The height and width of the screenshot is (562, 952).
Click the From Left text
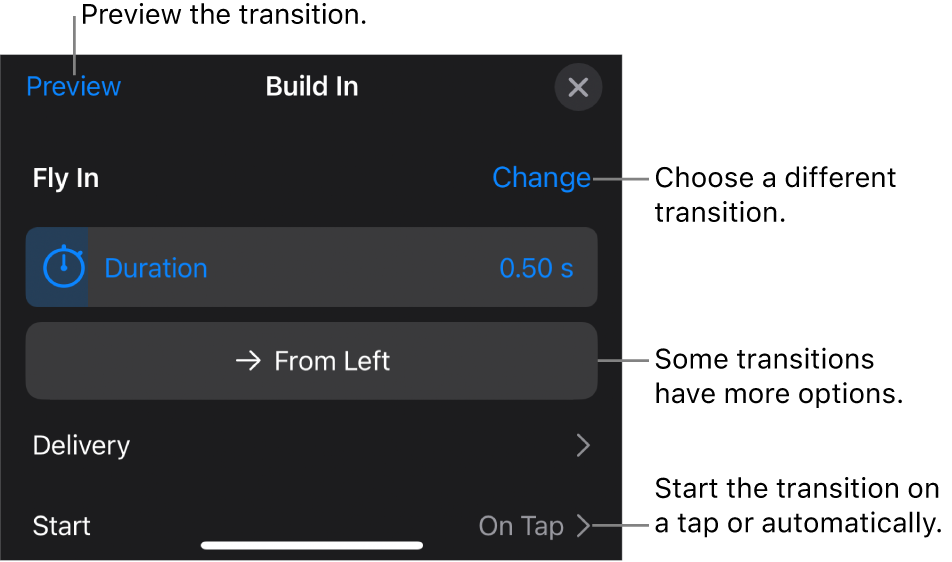click(x=332, y=361)
